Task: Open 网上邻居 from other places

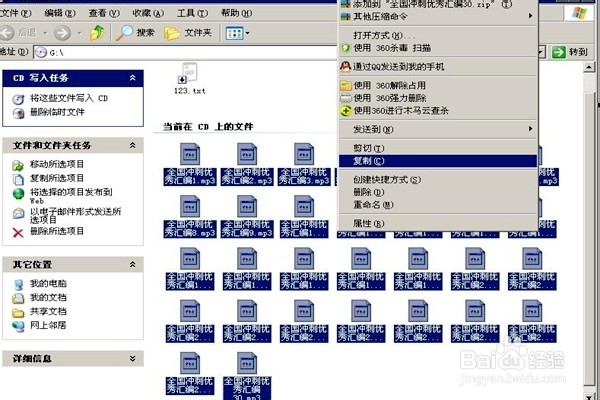Action: (x=48, y=325)
